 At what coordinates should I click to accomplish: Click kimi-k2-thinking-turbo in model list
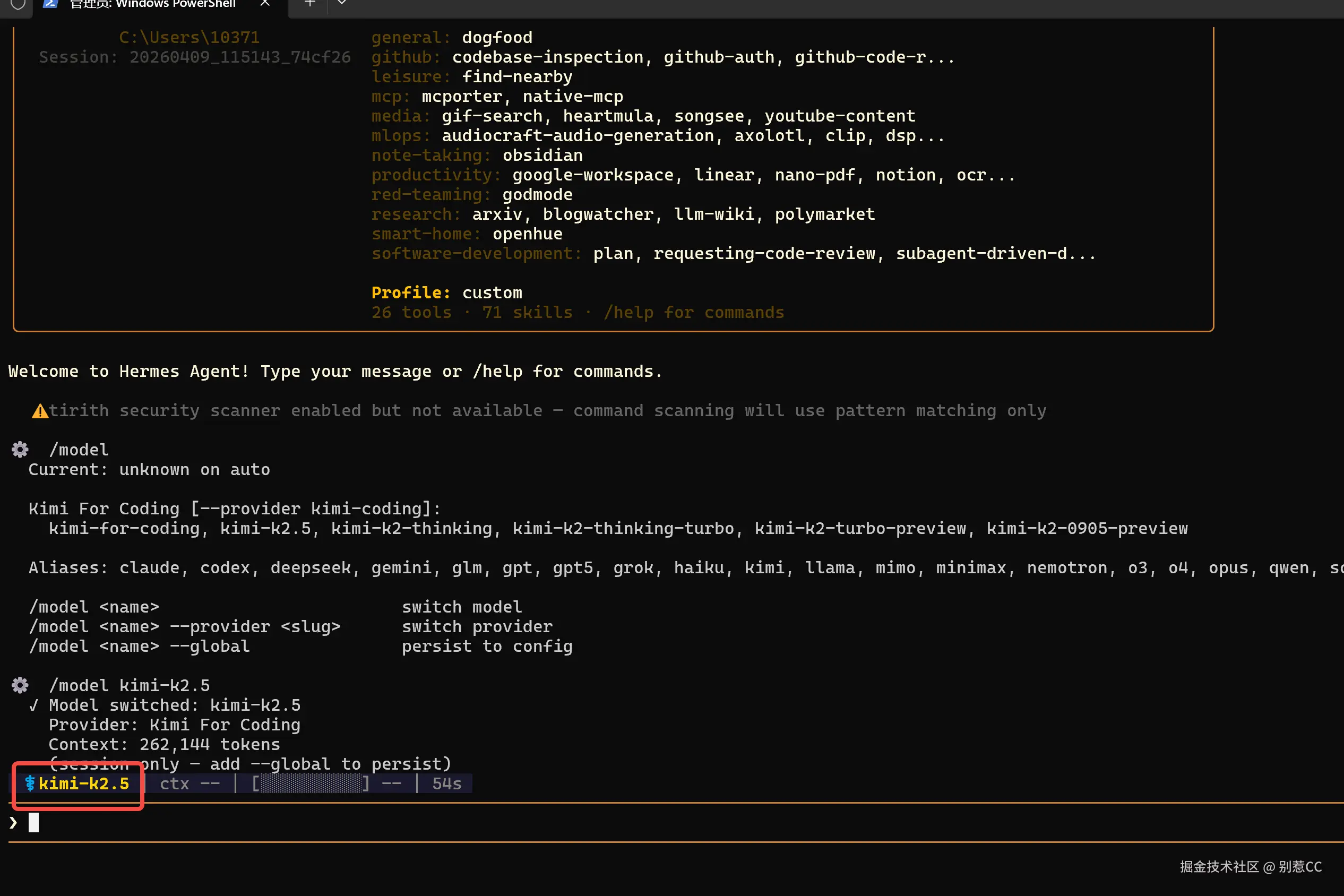tap(623, 529)
